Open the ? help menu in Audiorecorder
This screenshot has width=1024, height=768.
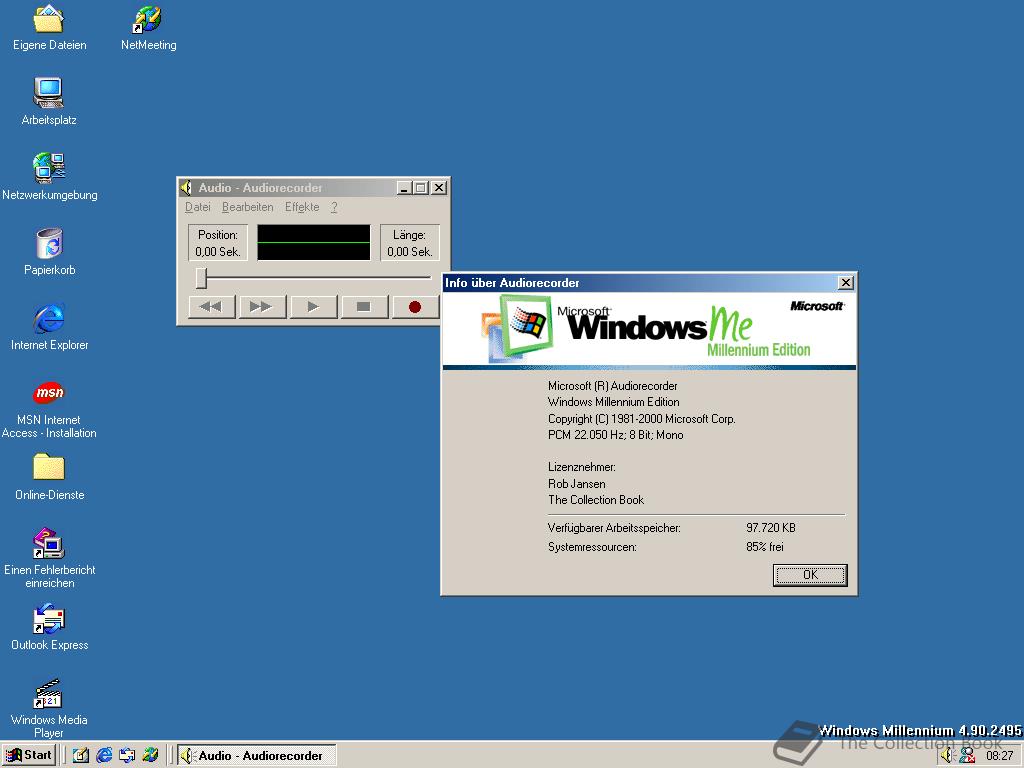(334, 207)
